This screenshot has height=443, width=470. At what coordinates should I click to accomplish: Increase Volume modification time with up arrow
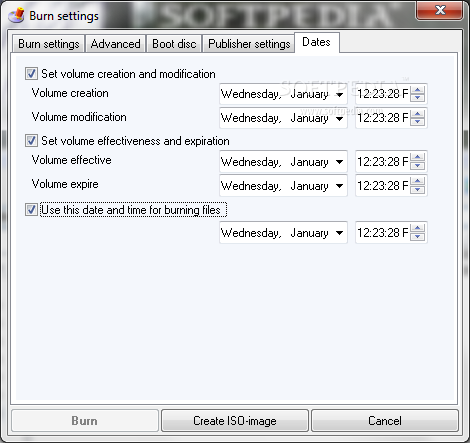(418, 114)
